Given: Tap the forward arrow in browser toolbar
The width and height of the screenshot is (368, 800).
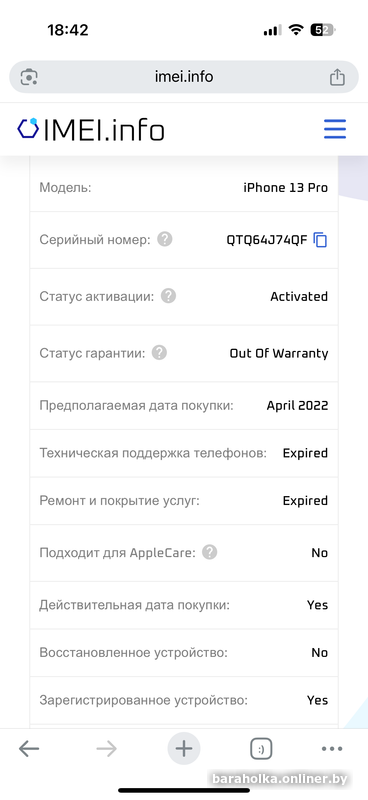Looking at the screenshot, I should click(x=106, y=749).
